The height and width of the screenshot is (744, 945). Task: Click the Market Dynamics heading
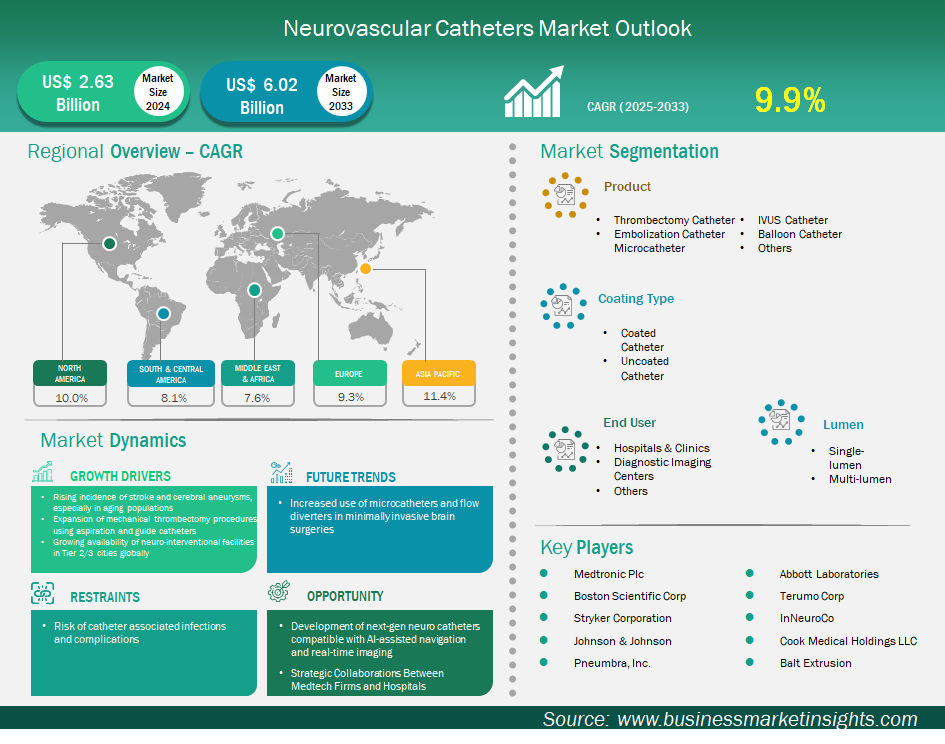pos(113,440)
